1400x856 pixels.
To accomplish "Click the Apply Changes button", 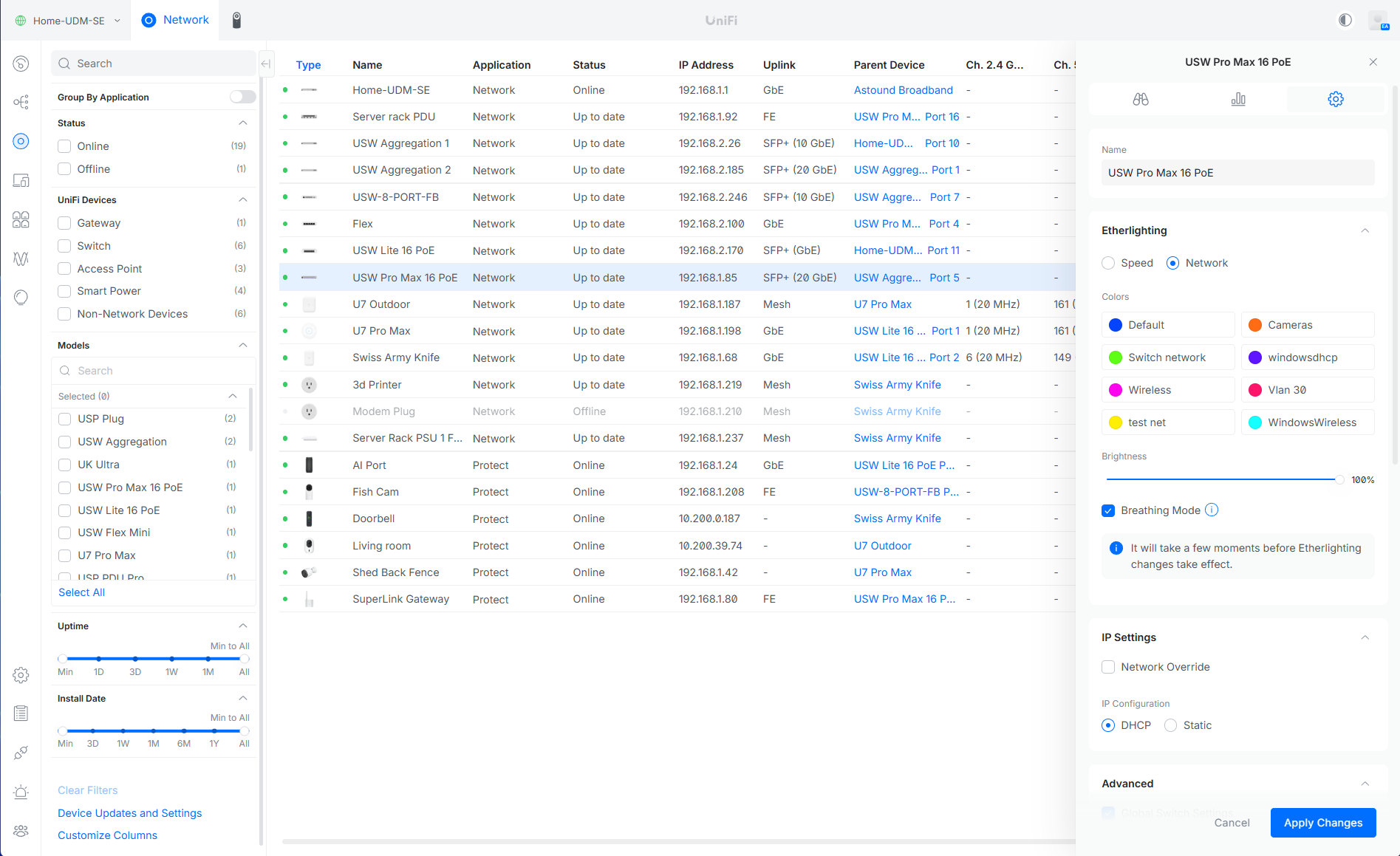I will tap(1322, 823).
